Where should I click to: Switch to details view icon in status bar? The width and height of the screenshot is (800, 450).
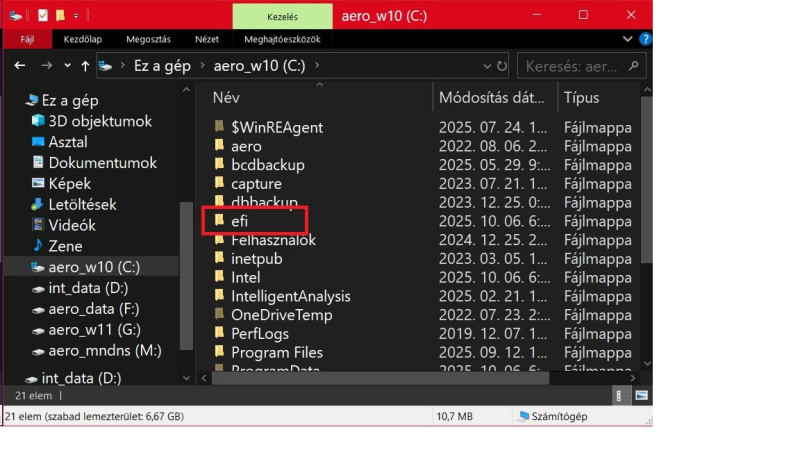point(619,395)
